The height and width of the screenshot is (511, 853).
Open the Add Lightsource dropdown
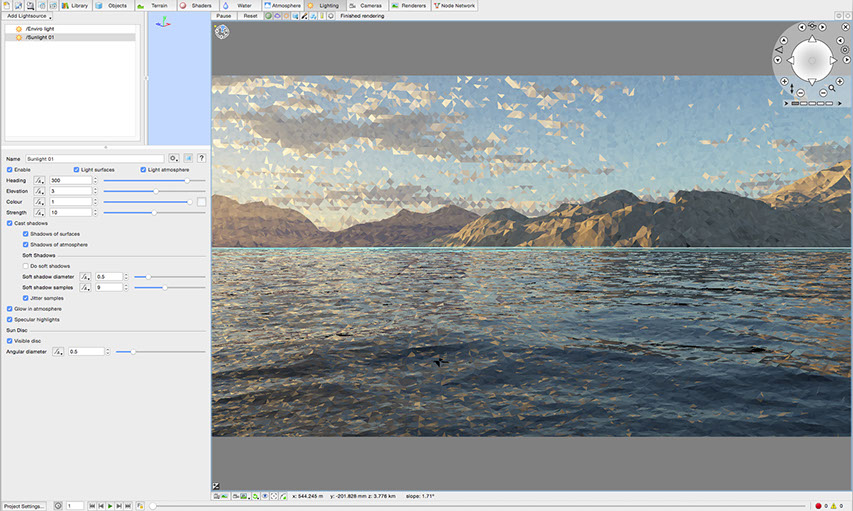[x=29, y=17]
